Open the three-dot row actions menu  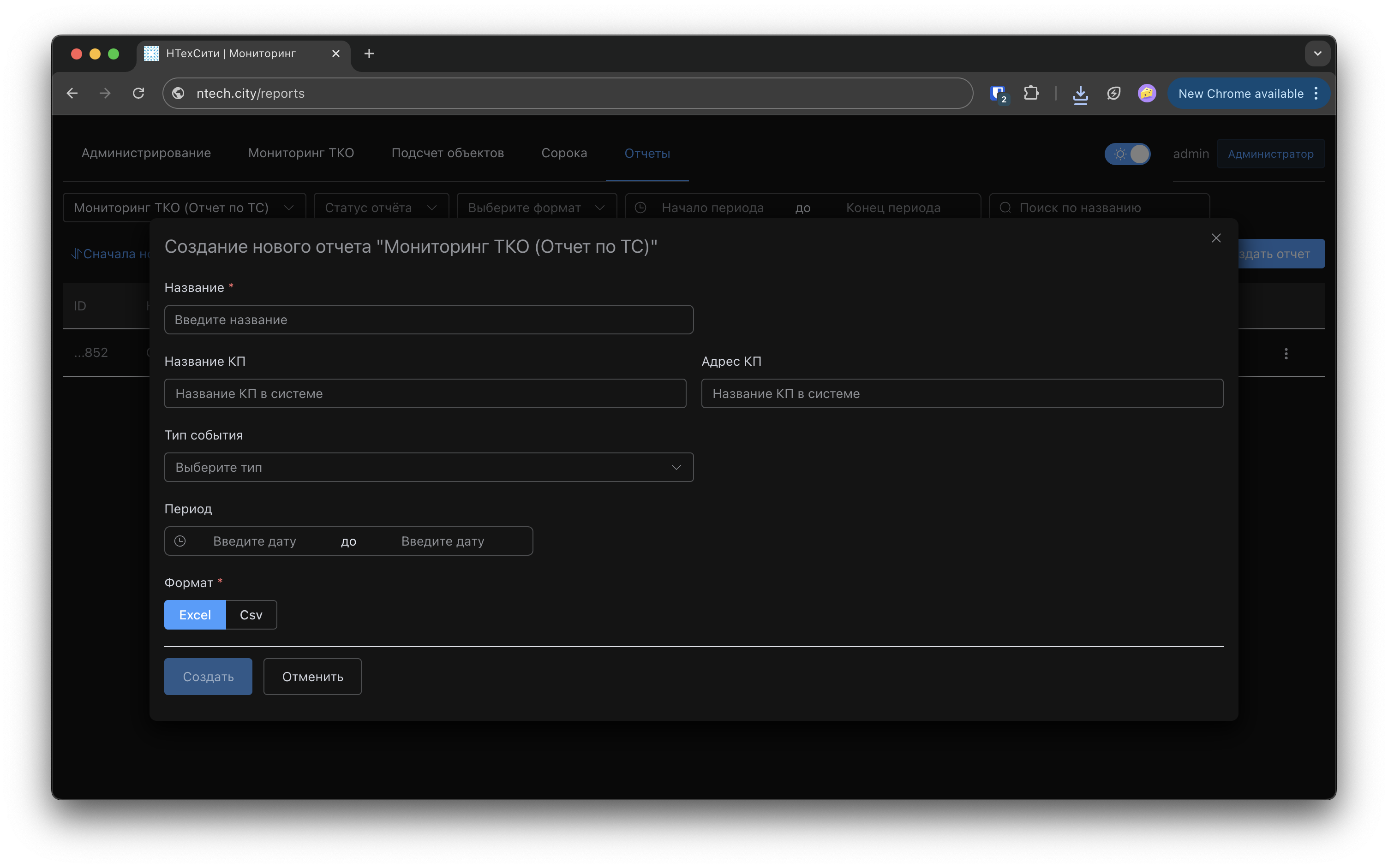pos(1286,354)
